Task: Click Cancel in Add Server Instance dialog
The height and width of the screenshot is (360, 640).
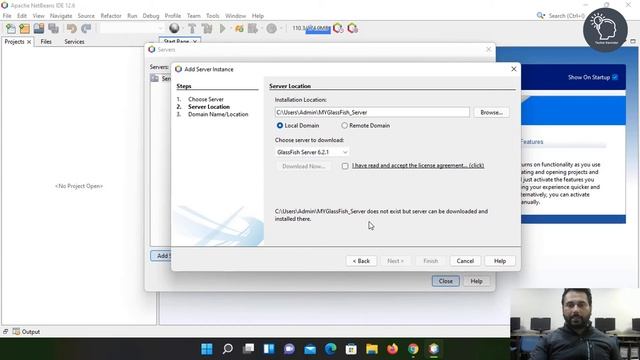Action: point(465,261)
